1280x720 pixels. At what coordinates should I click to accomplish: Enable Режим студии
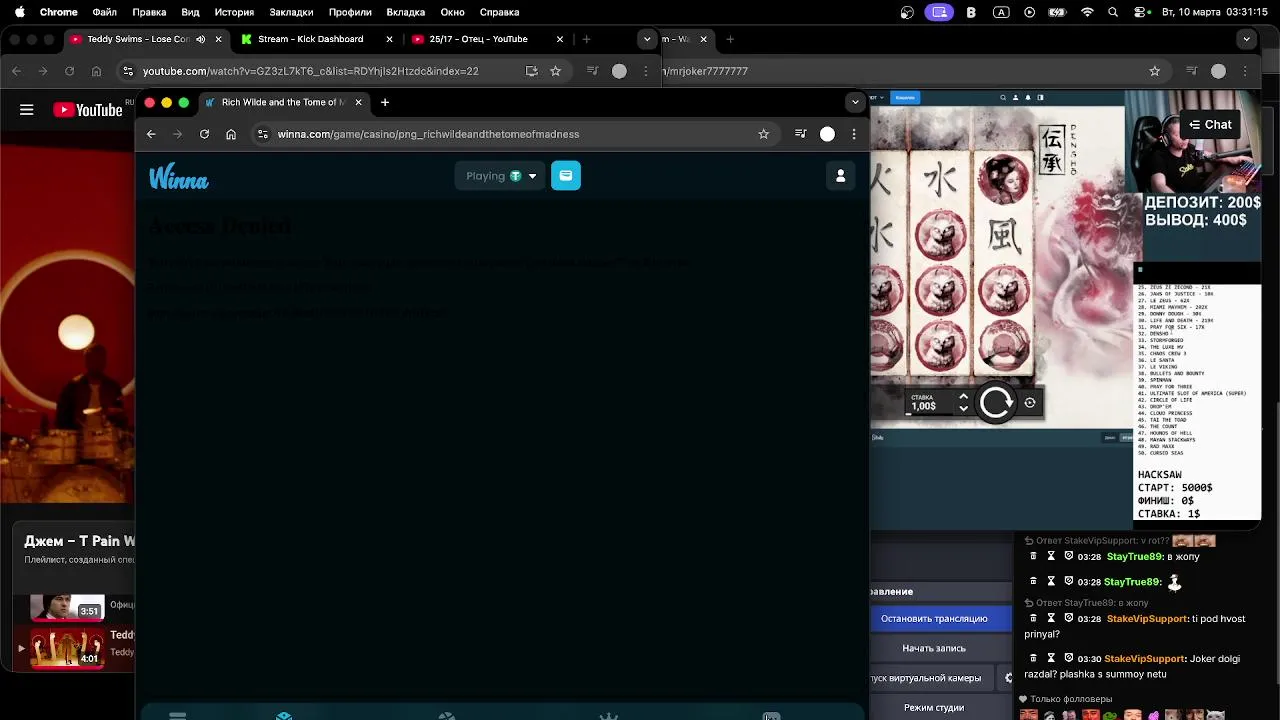(934, 708)
